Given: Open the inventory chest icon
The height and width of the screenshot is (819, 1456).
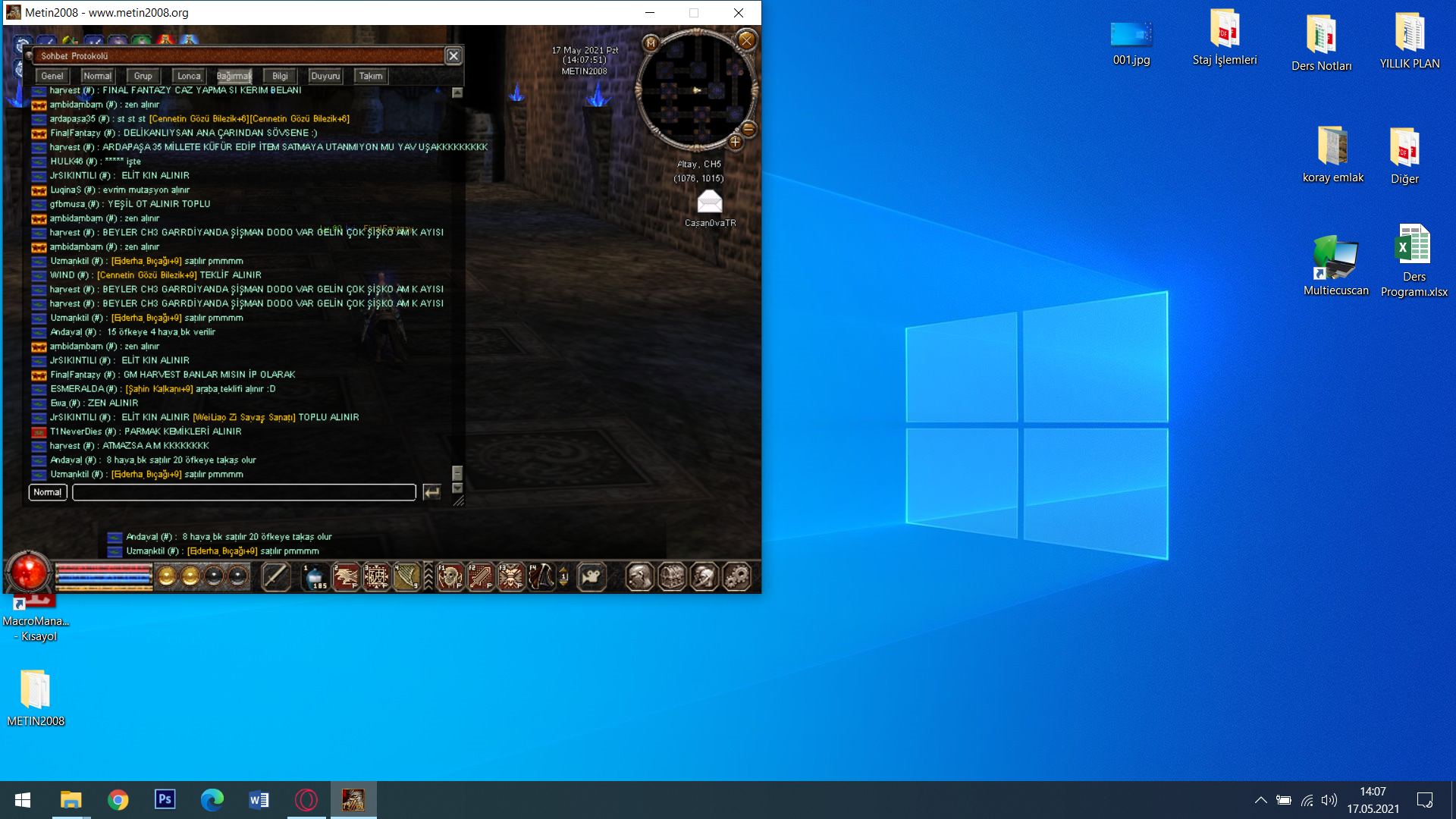Looking at the screenshot, I should [x=673, y=577].
